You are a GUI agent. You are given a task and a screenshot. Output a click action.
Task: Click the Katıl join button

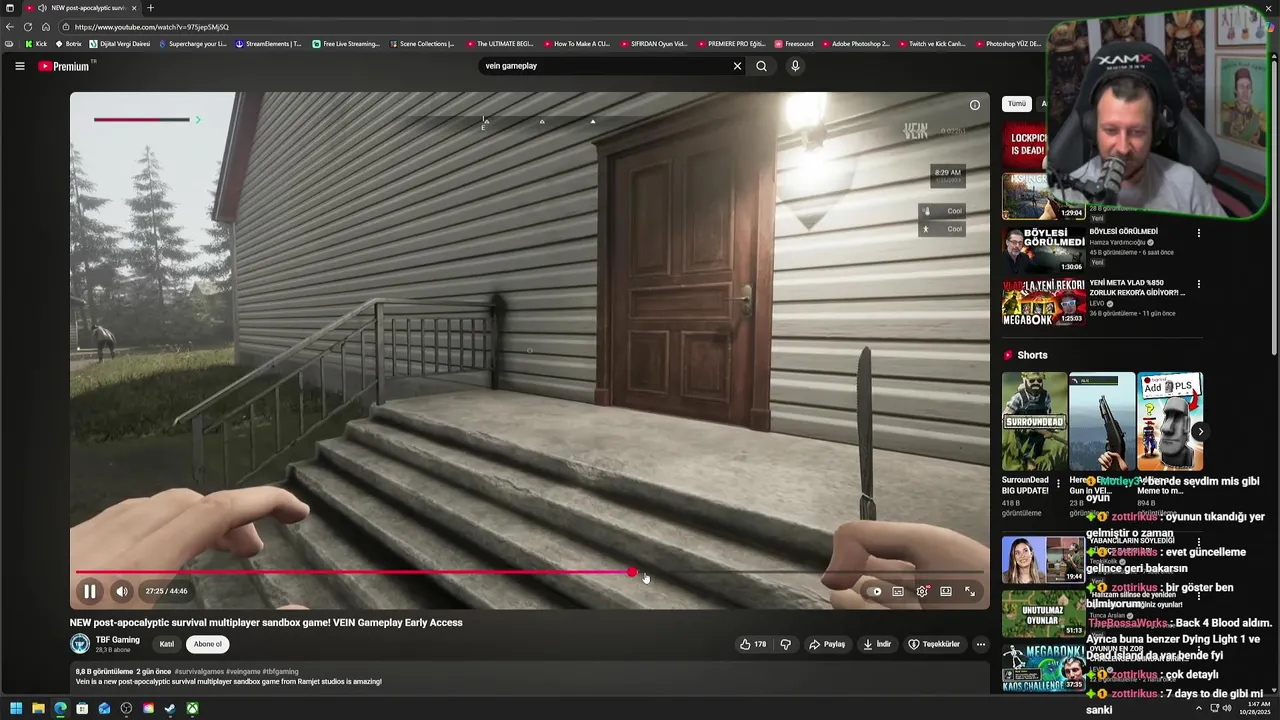pyautogui.click(x=167, y=644)
